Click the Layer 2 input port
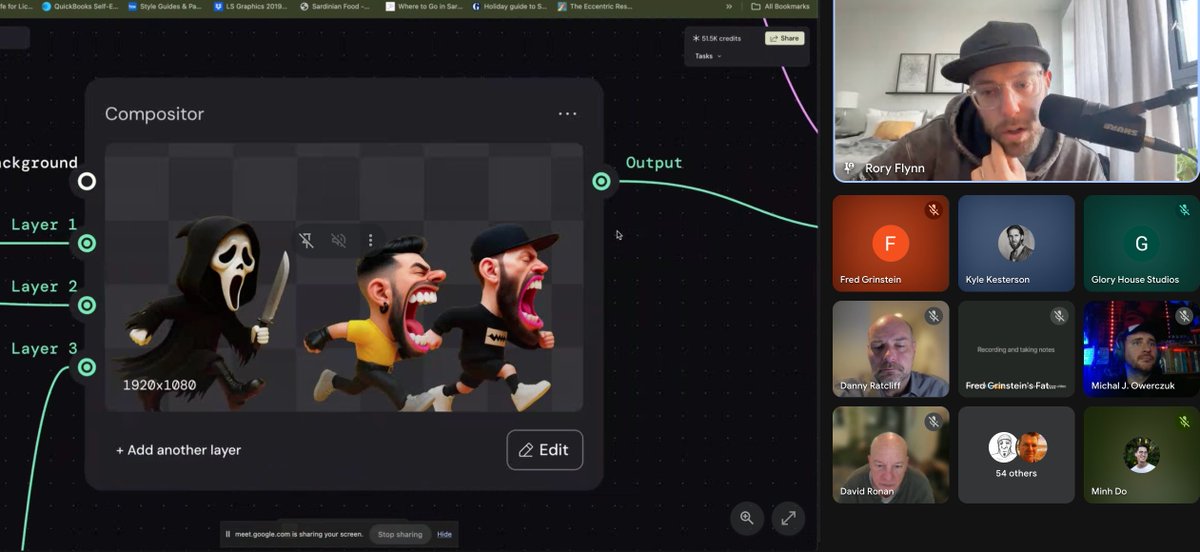Image resolution: width=1200 pixels, height=552 pixels. tap(87, 305)
